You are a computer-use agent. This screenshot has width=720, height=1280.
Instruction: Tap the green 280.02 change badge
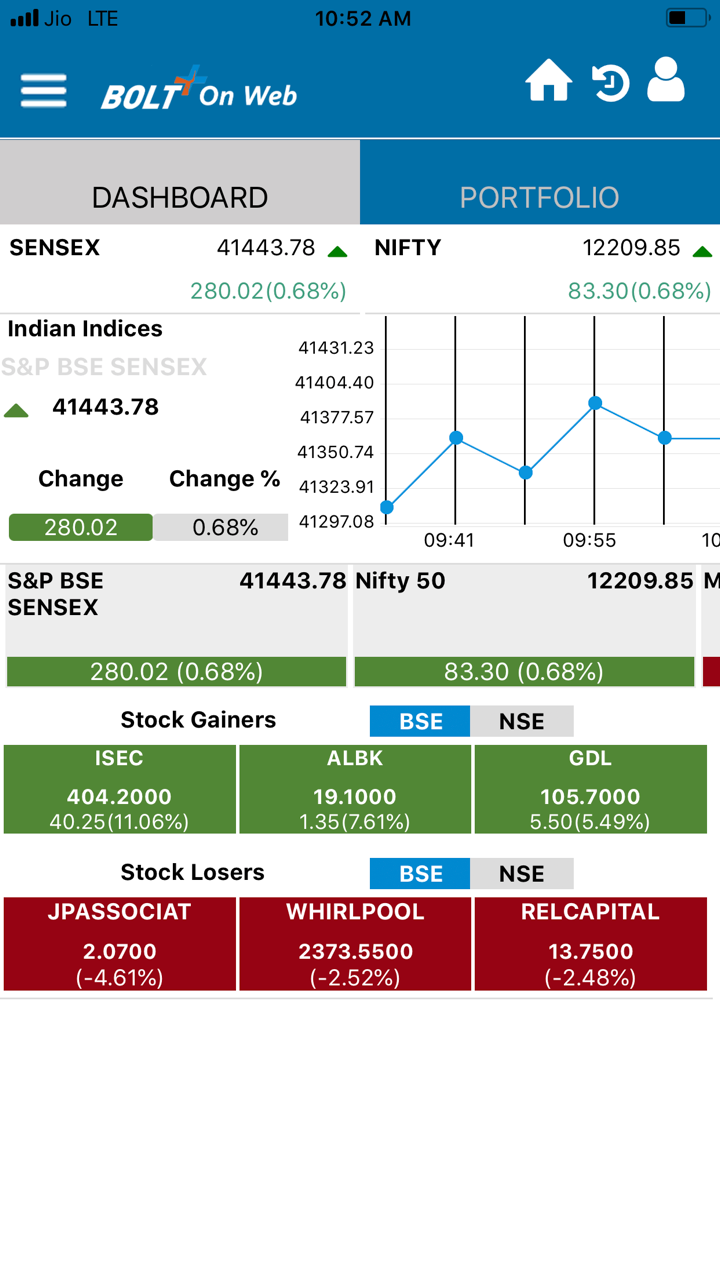(x=81, y=527)
